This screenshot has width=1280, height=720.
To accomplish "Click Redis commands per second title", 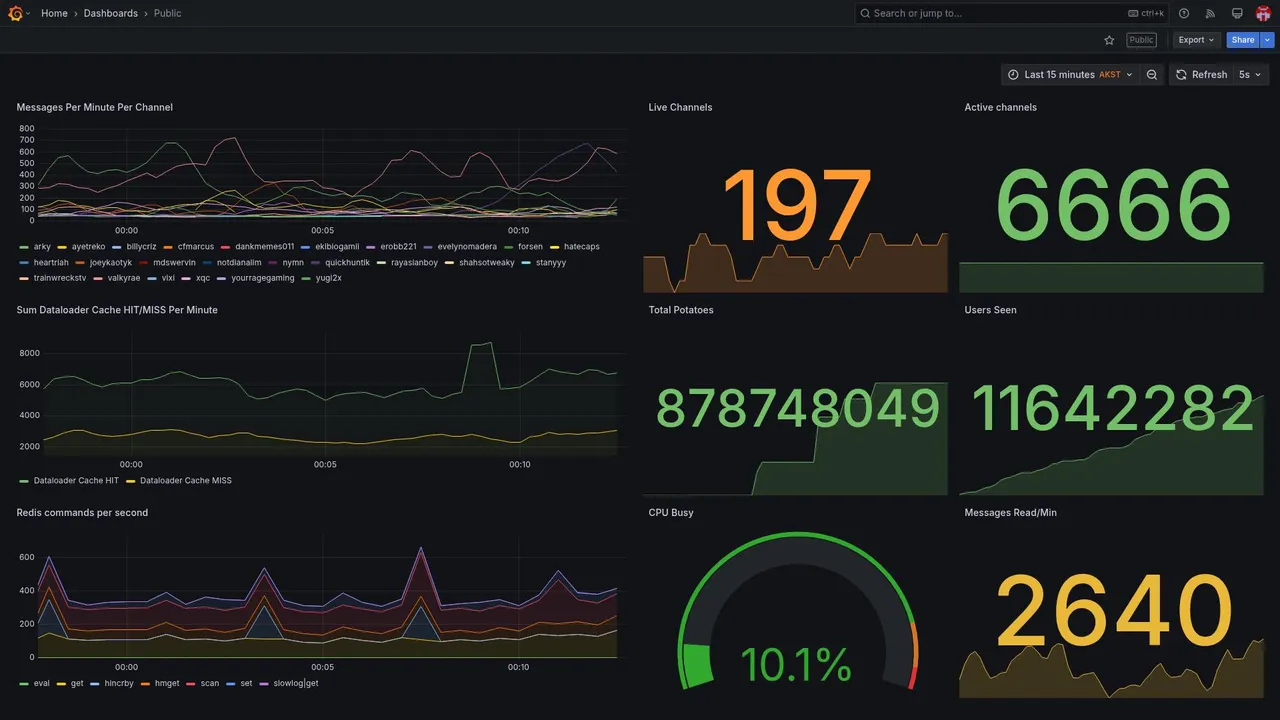I will point(82,513).
